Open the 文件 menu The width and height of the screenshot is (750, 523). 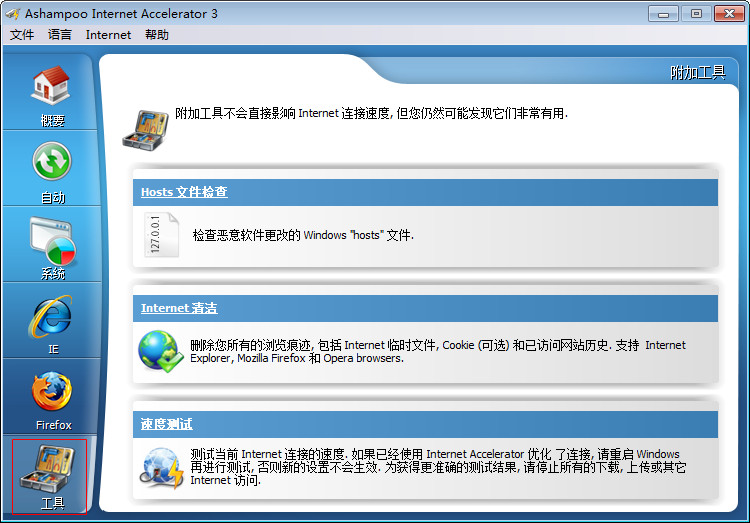point(22,35)
